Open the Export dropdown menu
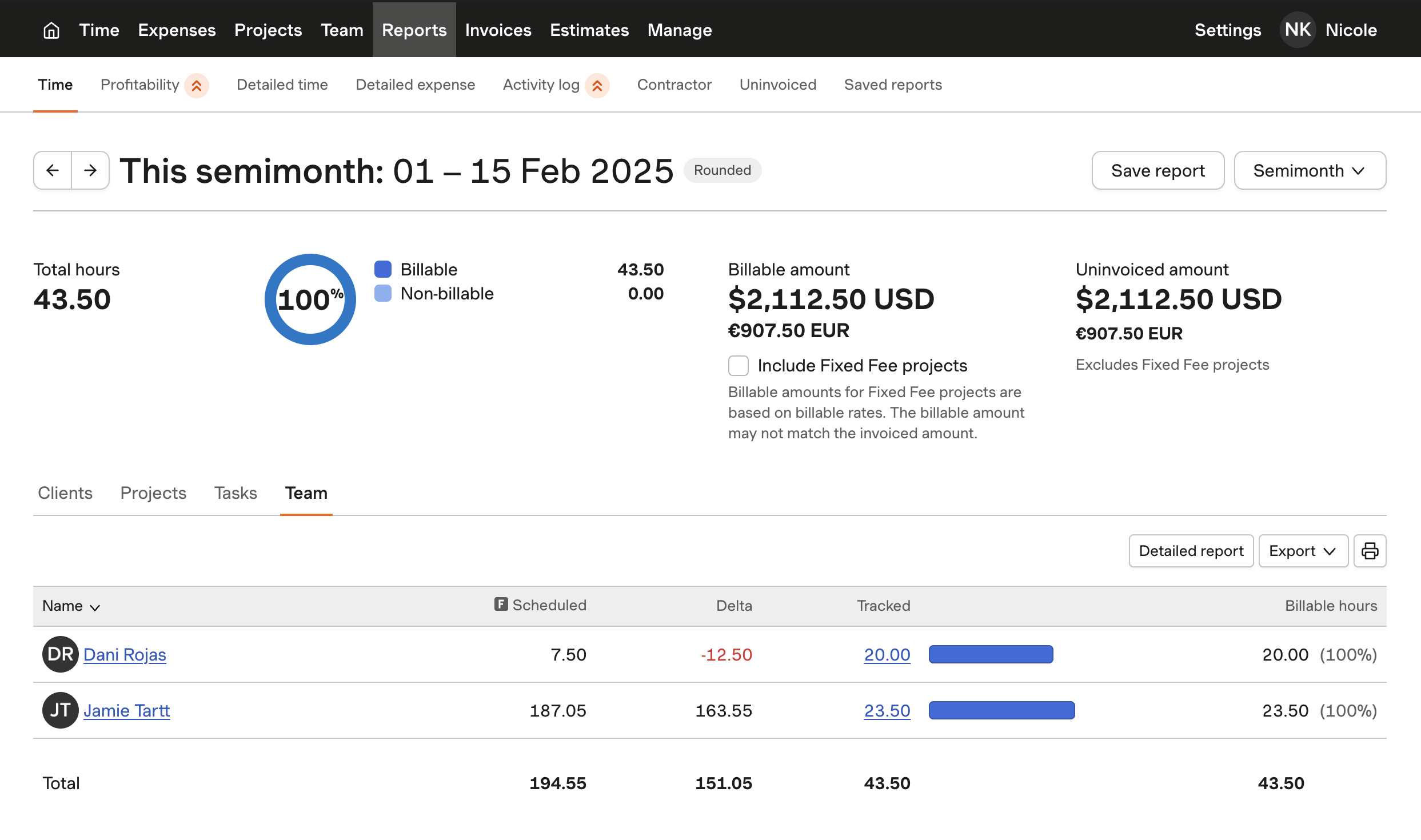Screen dimensions: 1421x840 1303,551
